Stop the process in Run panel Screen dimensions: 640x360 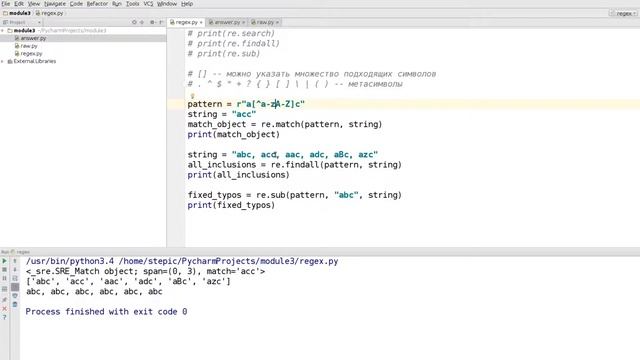[4, 270]
